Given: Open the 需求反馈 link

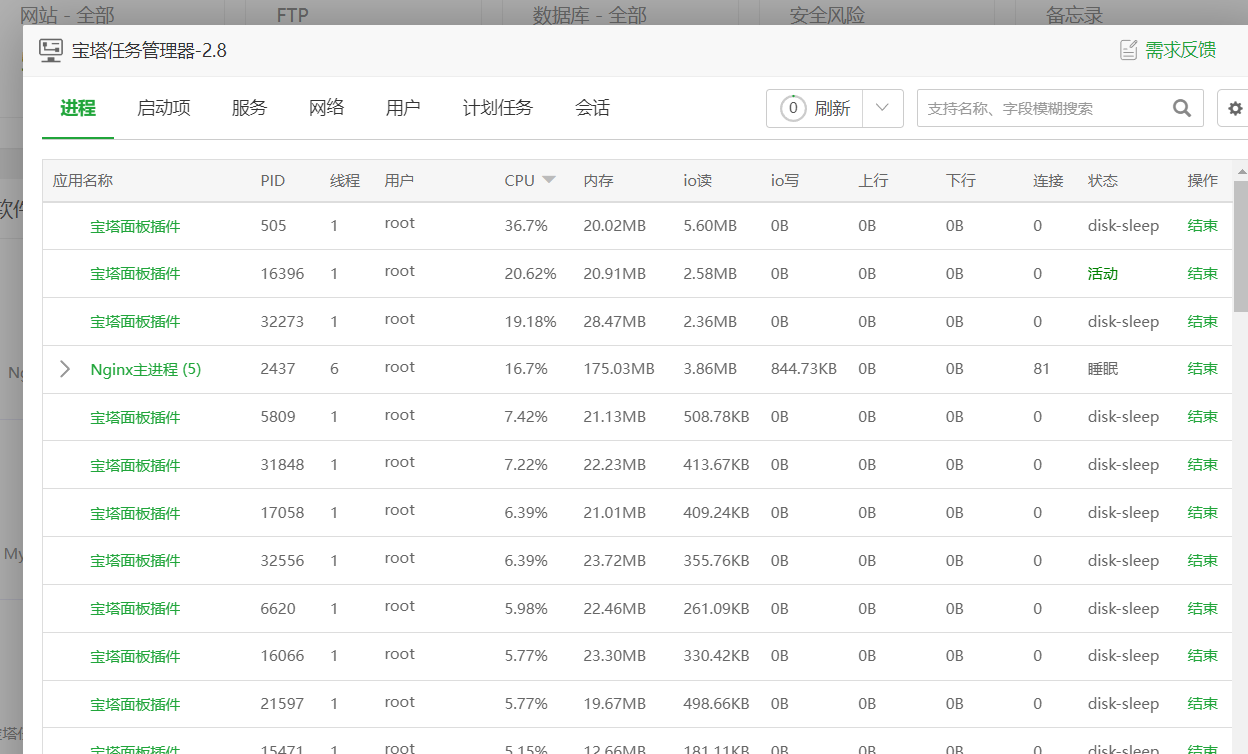Looking at the screenshot, I should (x=1181, y=50).
